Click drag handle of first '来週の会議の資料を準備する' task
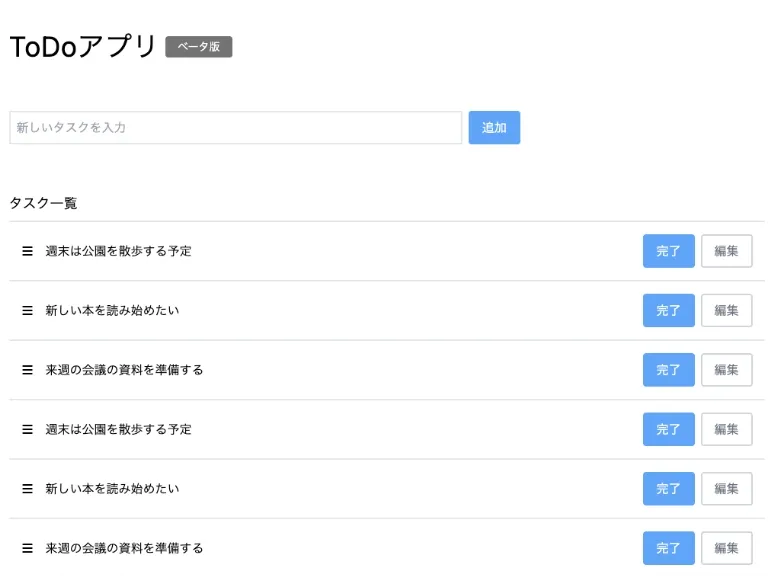This screenshot has width=768, height=576. tap(28, 370)
